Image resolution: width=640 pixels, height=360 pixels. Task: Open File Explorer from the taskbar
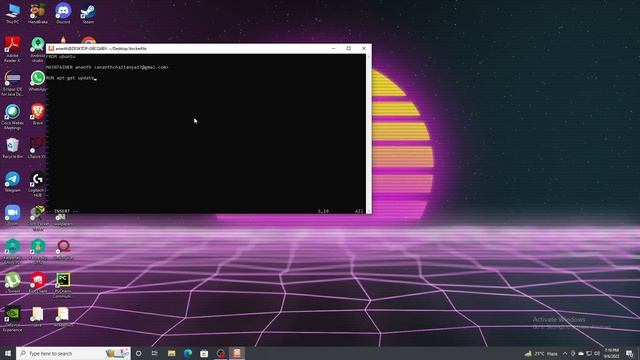(171, 353)
